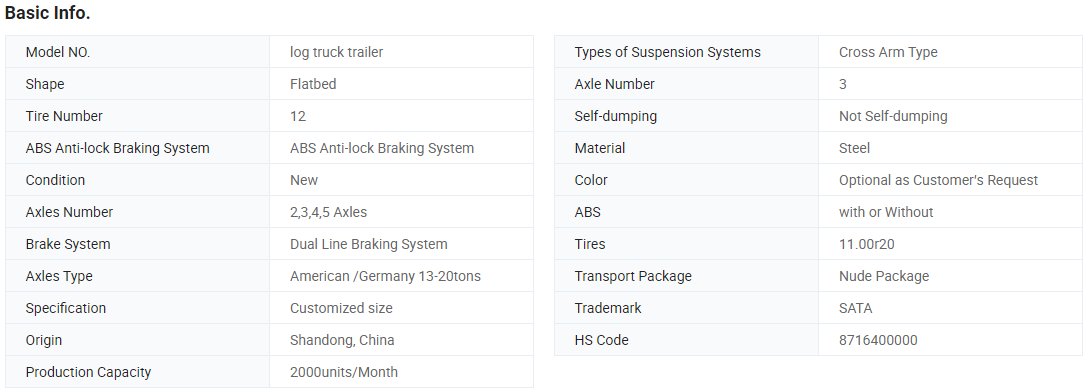
Task: Click the Material value Steel
Action: pos(854,148)
